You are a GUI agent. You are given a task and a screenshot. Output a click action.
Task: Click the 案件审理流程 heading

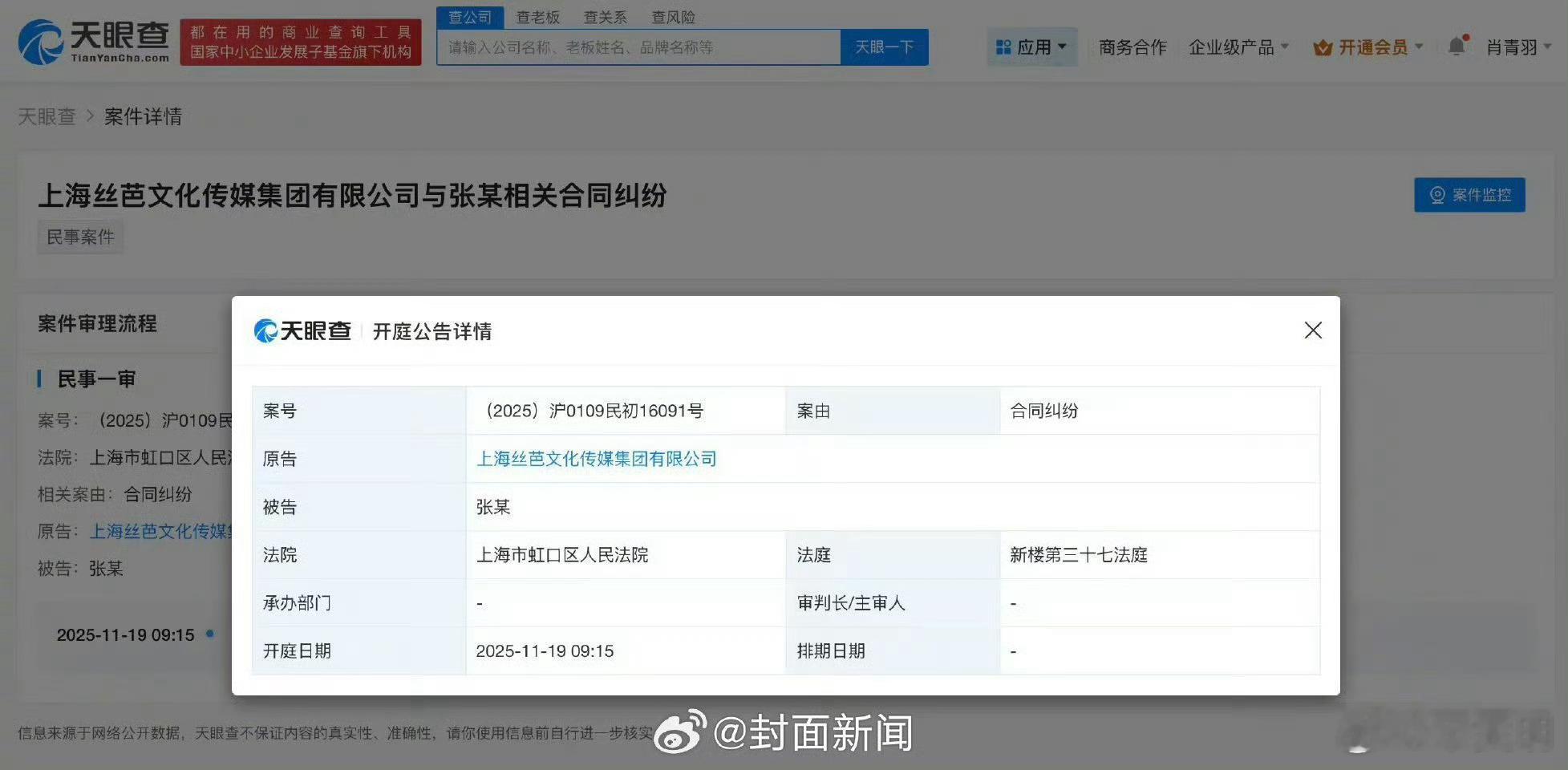coord(97,324)
